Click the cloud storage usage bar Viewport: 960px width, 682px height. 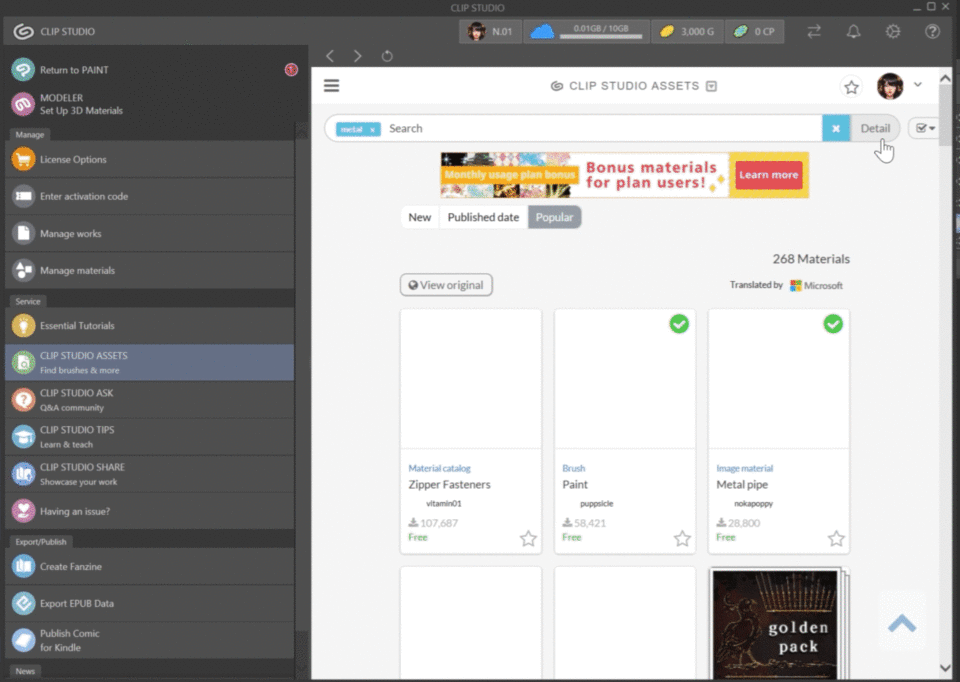pos(601,37)
